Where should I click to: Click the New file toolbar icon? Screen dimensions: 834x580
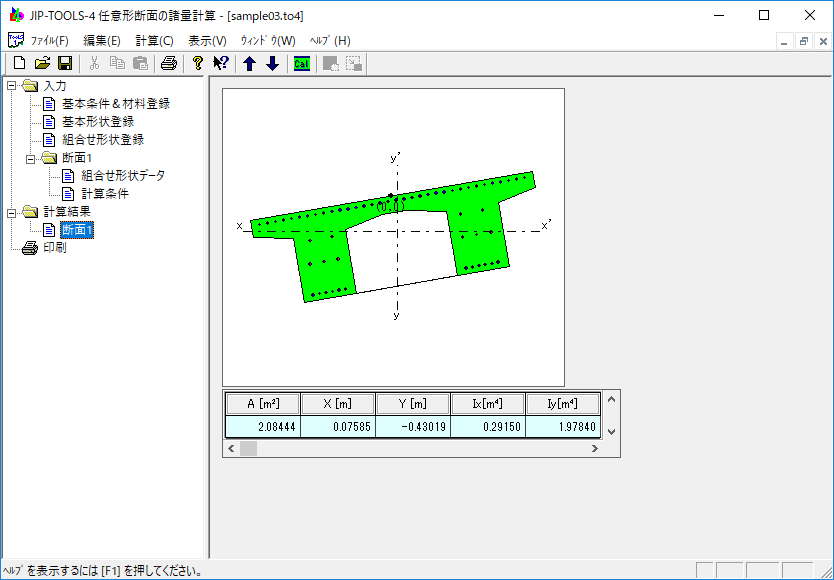[x=19, y=64]
